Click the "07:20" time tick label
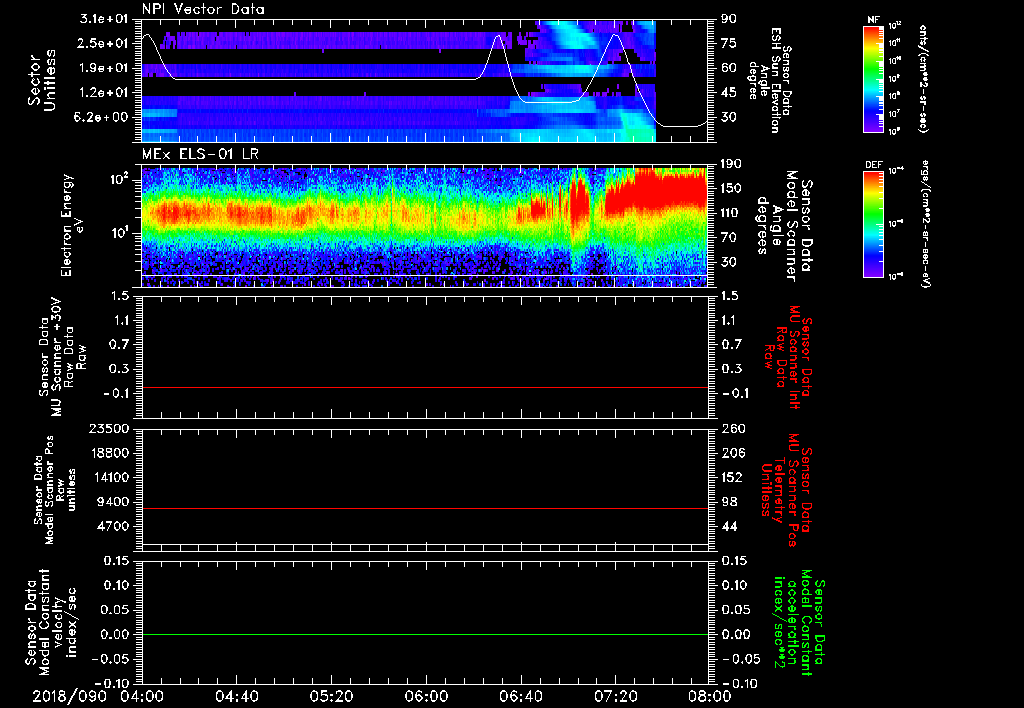Screen dimensions: 1024x708 pos(615,696)
